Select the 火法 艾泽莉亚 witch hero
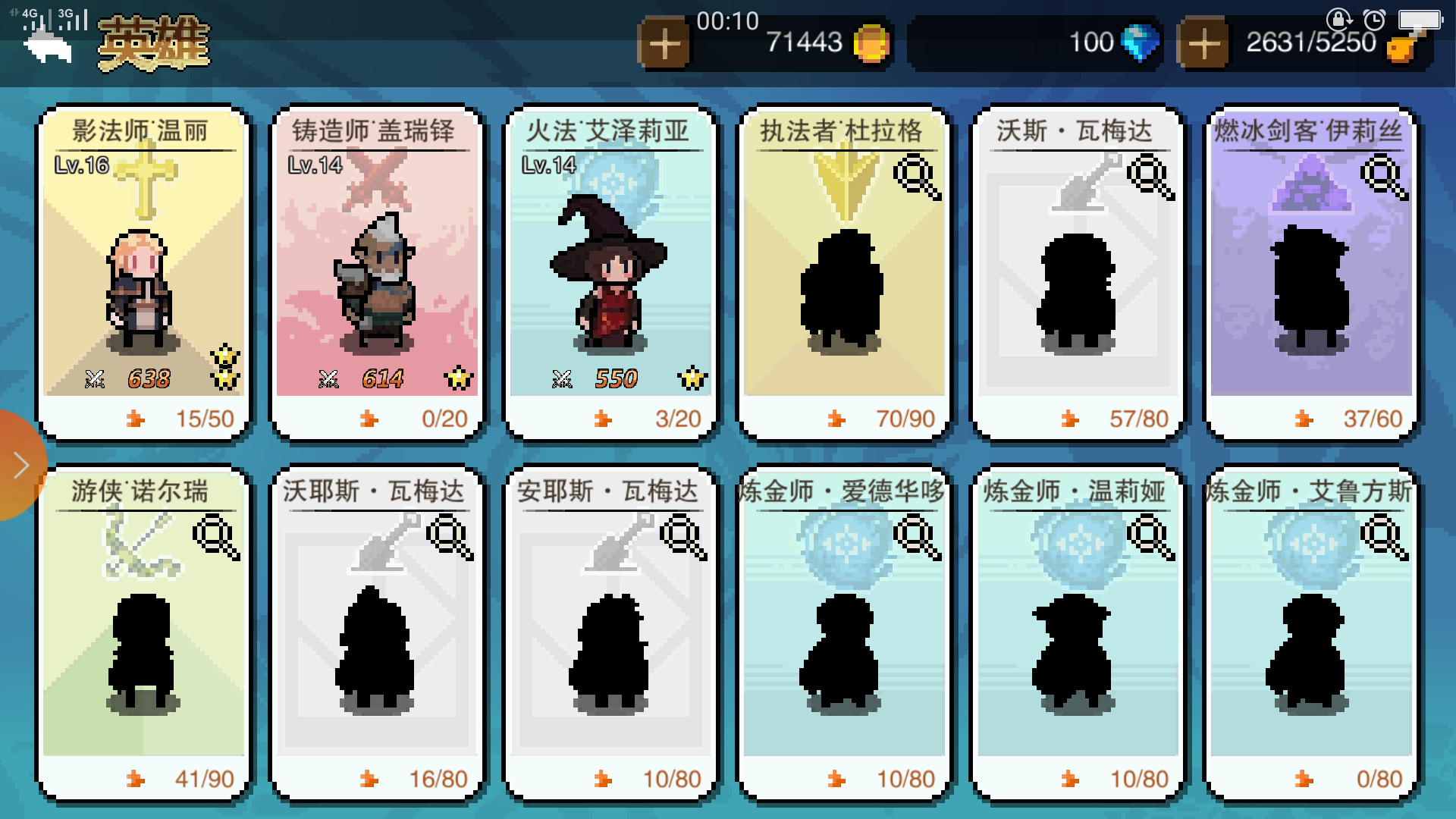1456x819 pixels. 610,273
